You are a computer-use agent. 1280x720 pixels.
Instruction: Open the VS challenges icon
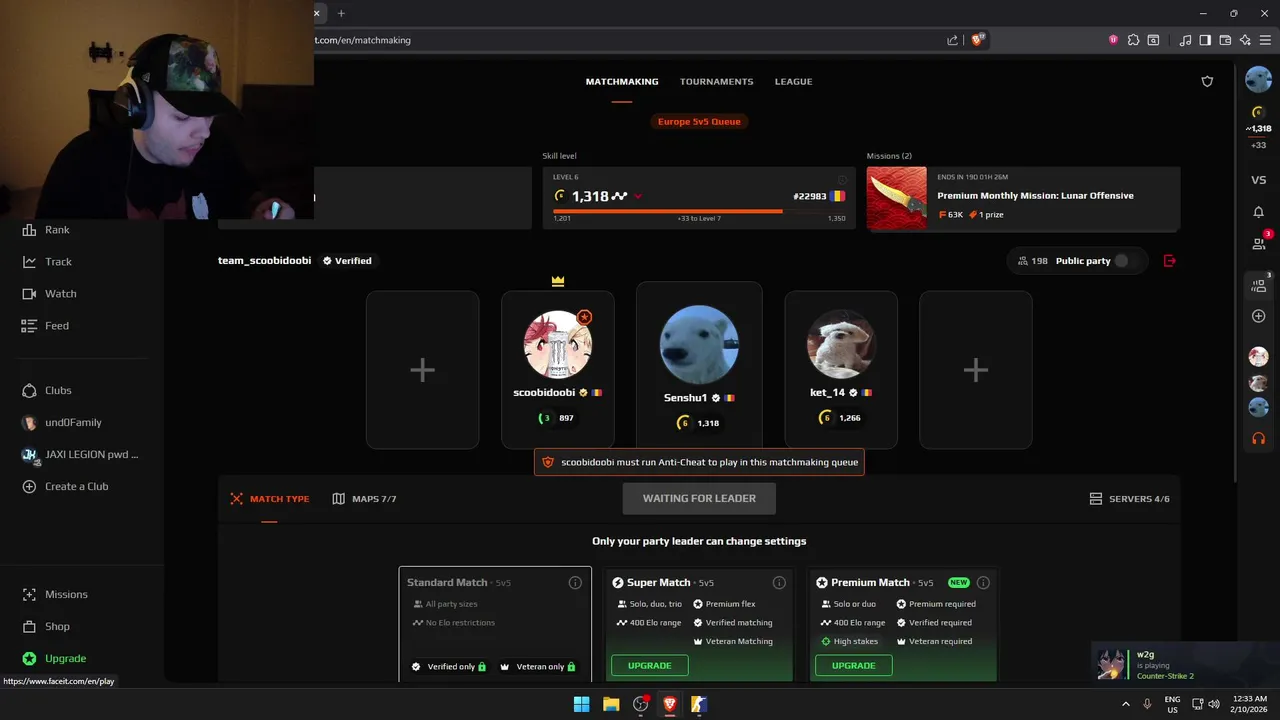pos(1258,180)
